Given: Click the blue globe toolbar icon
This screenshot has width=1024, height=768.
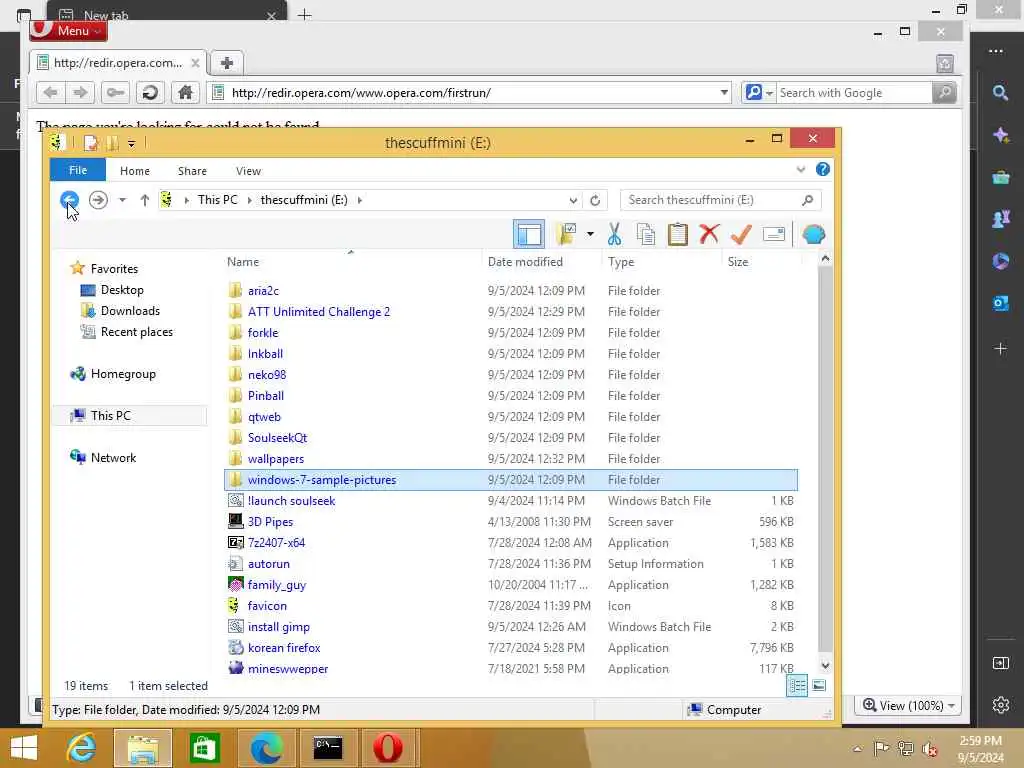Looking at the screenshot, I should click(x=814, y=234).
